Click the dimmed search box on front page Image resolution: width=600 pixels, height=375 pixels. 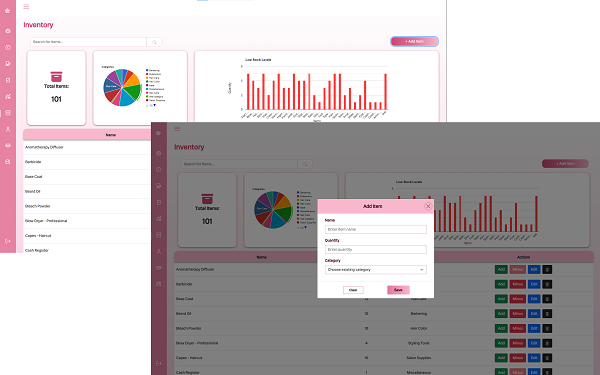(x=239, y=164)
